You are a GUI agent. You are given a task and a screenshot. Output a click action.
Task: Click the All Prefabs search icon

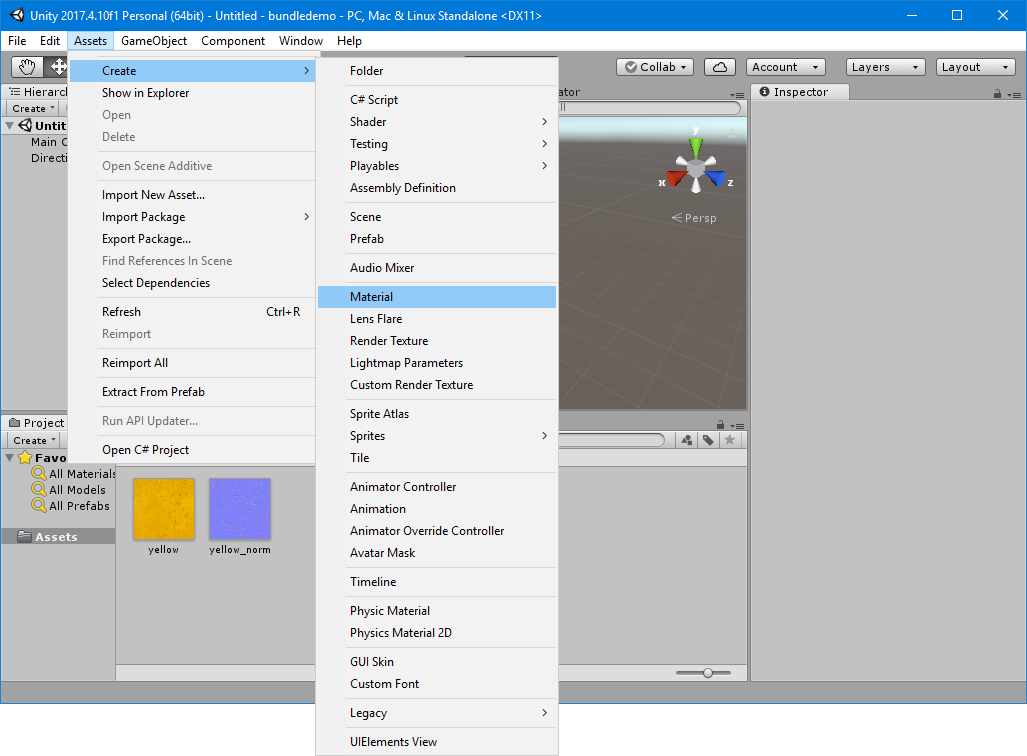39,505
